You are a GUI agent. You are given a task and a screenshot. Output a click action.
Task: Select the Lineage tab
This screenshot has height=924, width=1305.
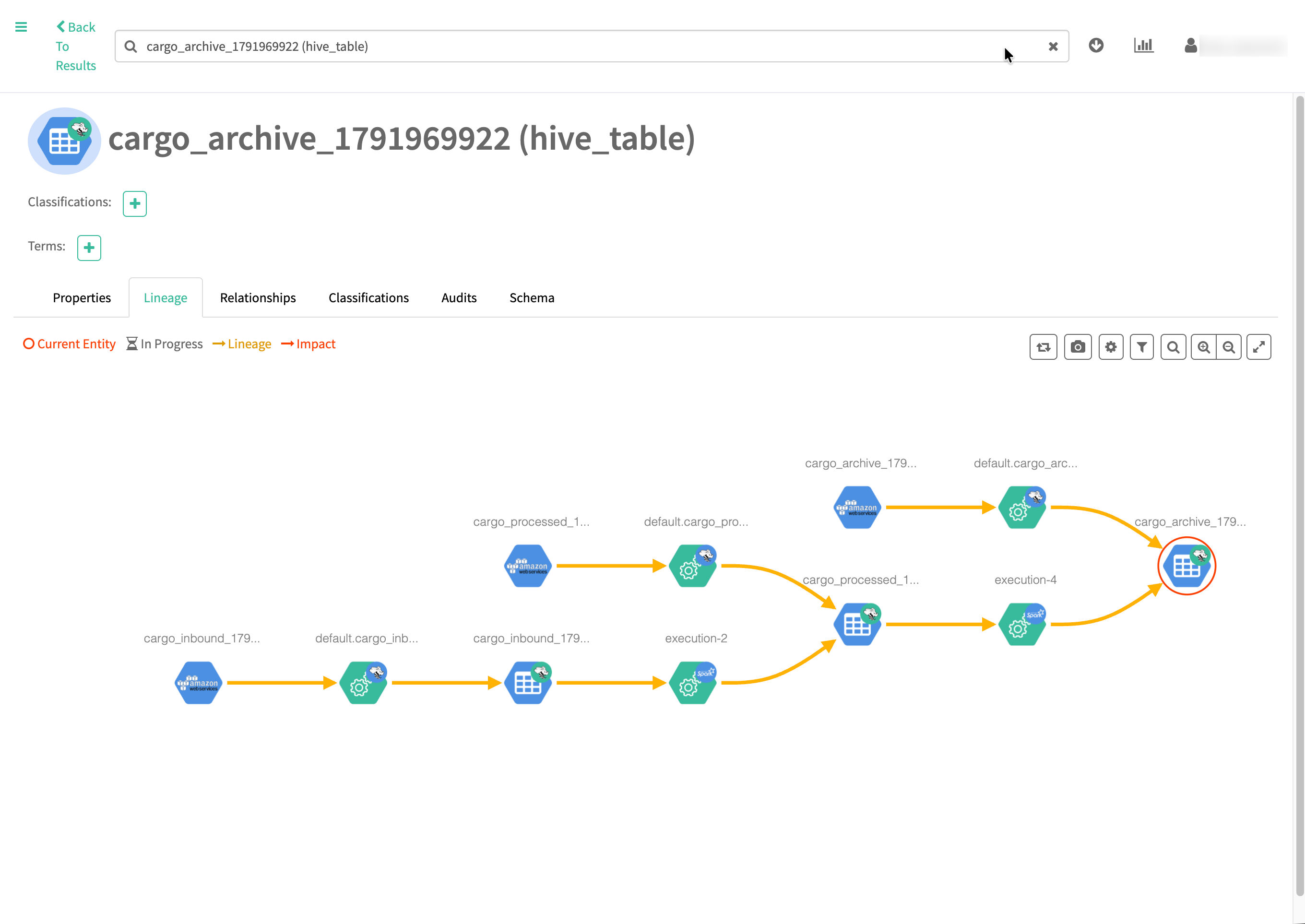pyautogui.click(x=166, y=297)
